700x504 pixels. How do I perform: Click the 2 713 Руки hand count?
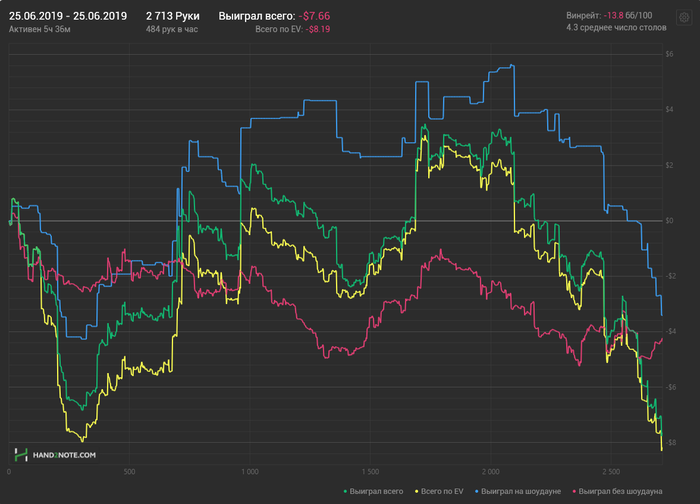pos(172,16)
